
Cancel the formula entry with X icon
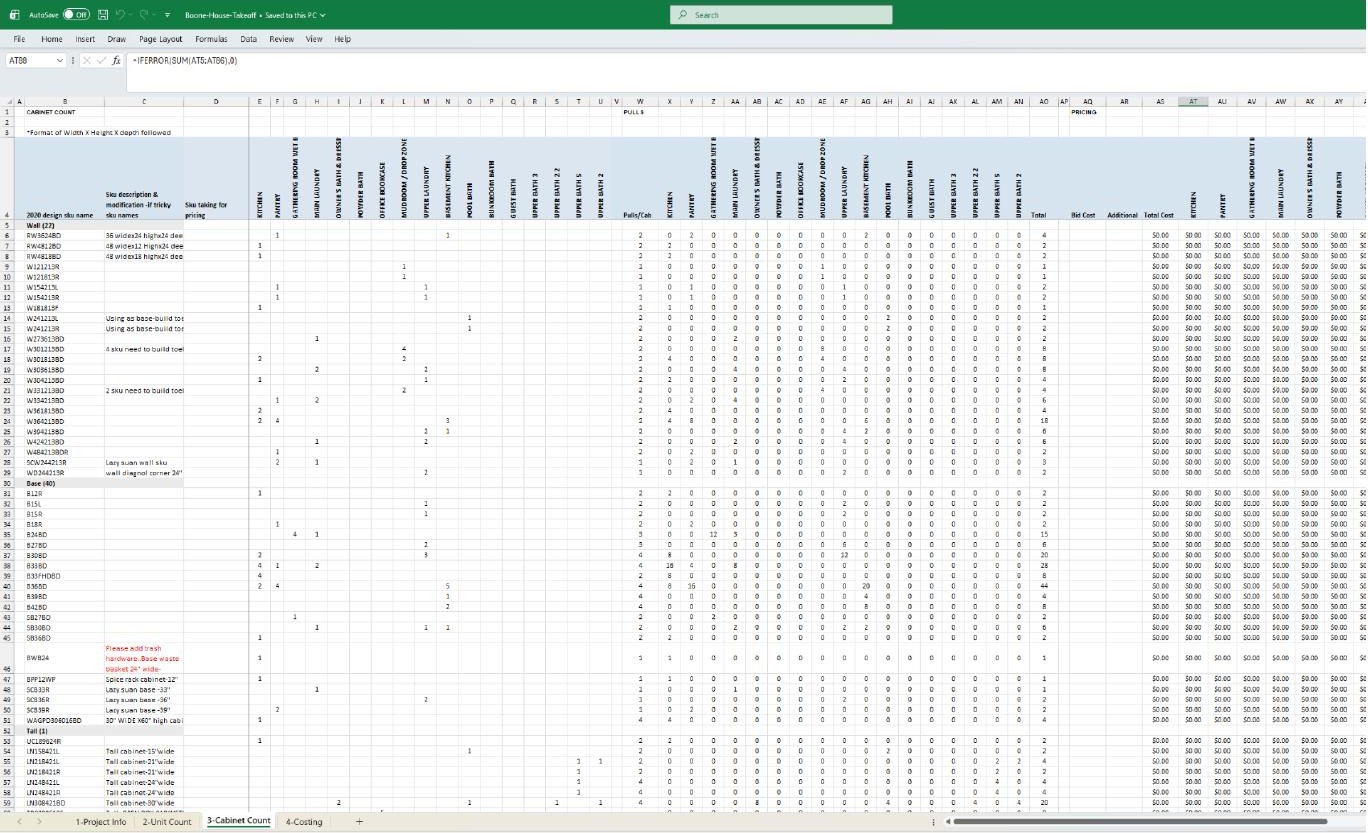click(x=87, y=61)
